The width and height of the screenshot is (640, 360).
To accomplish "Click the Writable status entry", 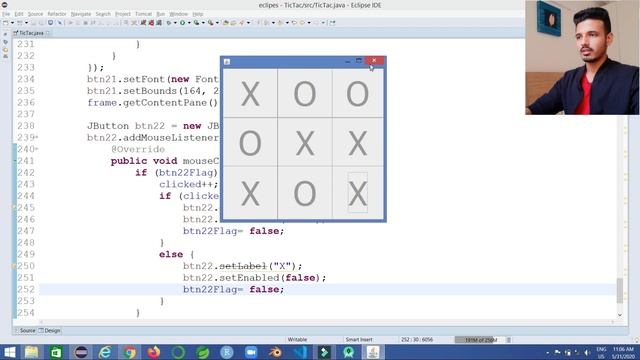I will pos(297,340).
